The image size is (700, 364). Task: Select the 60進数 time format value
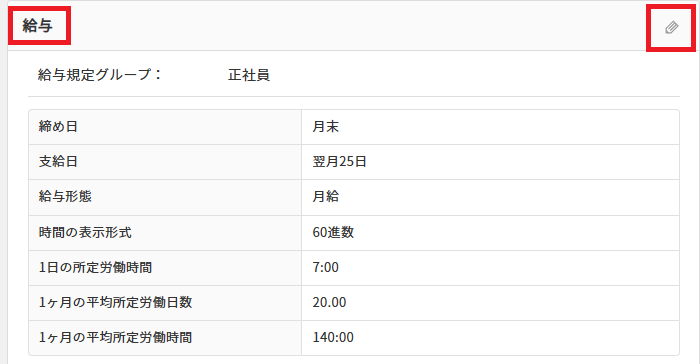click(x=333, y=232)
